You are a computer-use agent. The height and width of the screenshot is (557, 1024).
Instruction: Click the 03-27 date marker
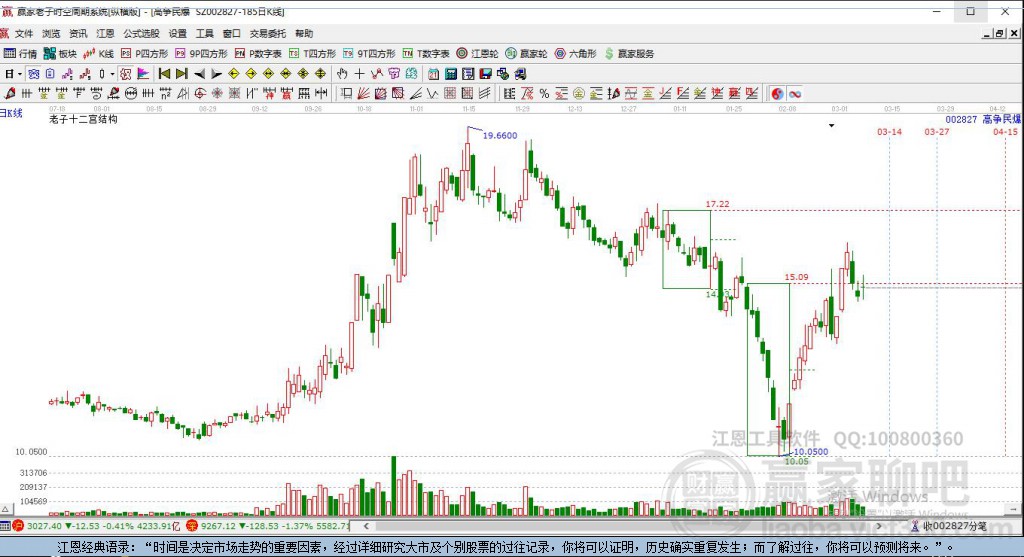coord(936,132)
